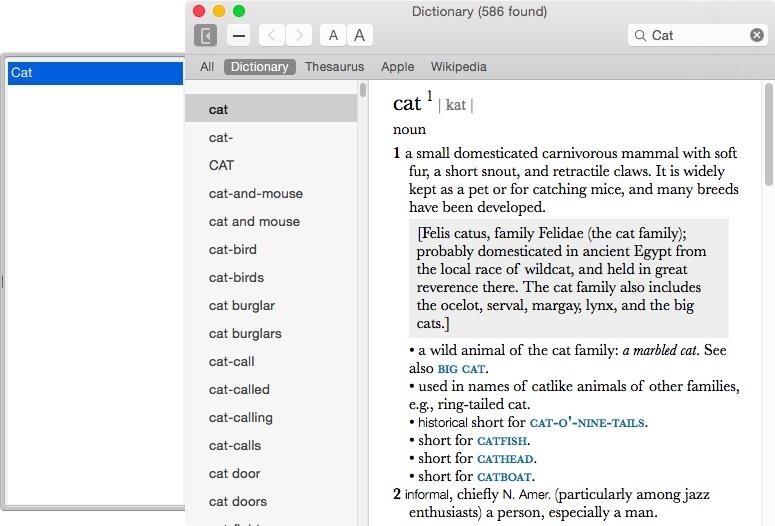Click the 'kat' pronunciation text
The image size is (775, 526).
[455, 105]
